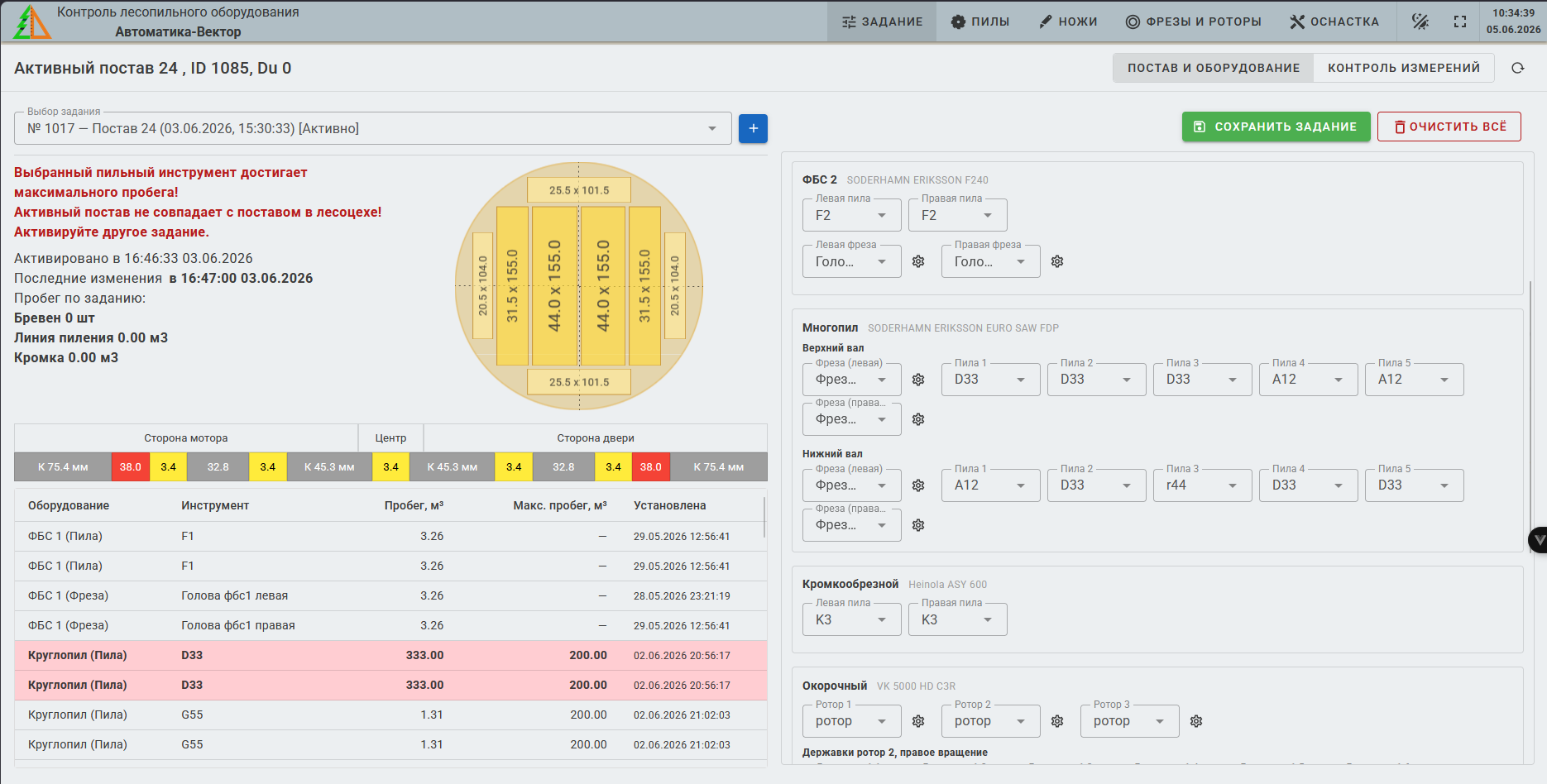
Task: Open the ЗАДАНИЕ tab
Action: 882,22
